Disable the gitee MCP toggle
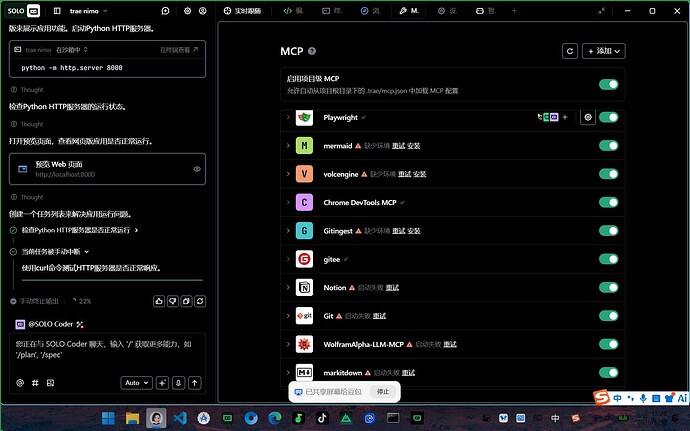 click(x=609, y=259)
